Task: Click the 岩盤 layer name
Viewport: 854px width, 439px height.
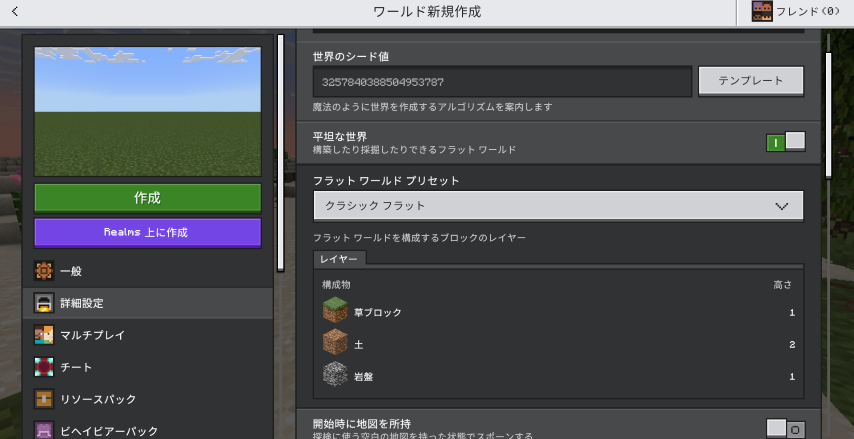Action: click(x=363, y=377)
